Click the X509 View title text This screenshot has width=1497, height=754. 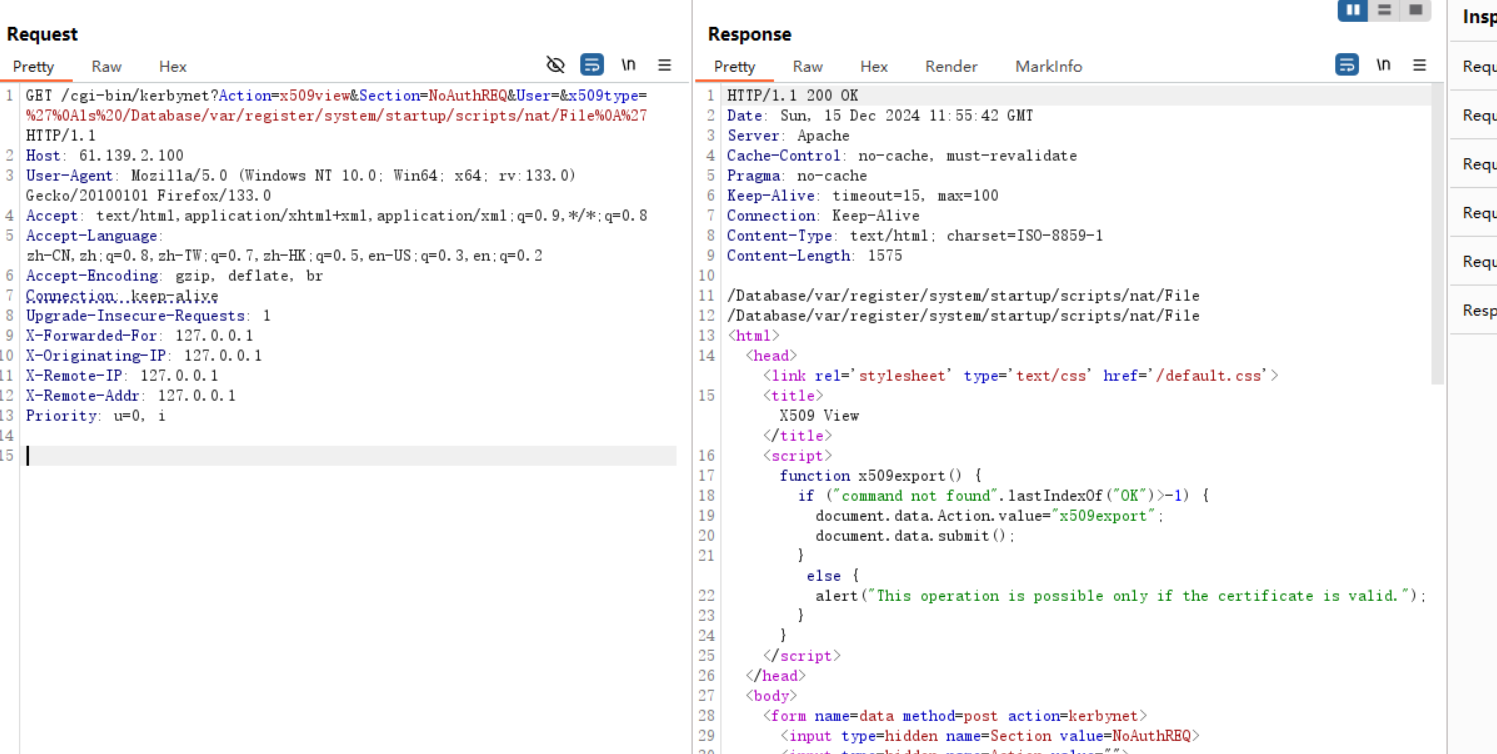tap(819, 416)
